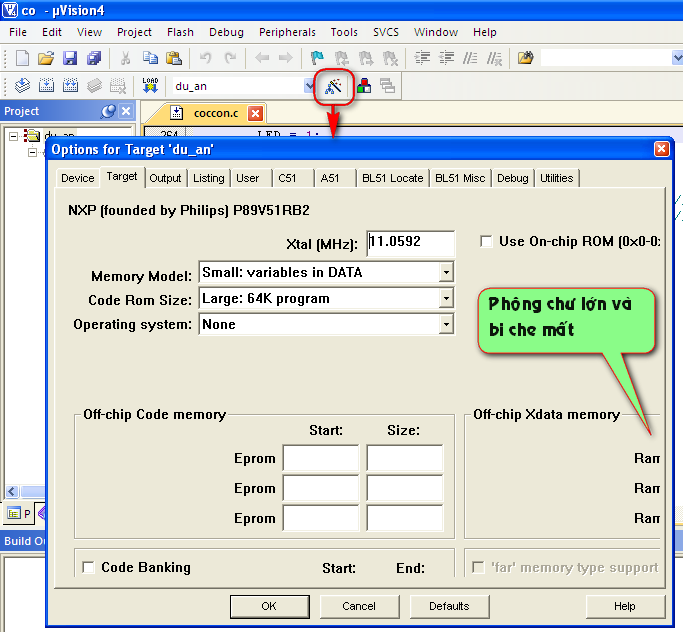Click the LOAD download to flash icon
Viewport: 683px width, 632px height.
150,85
